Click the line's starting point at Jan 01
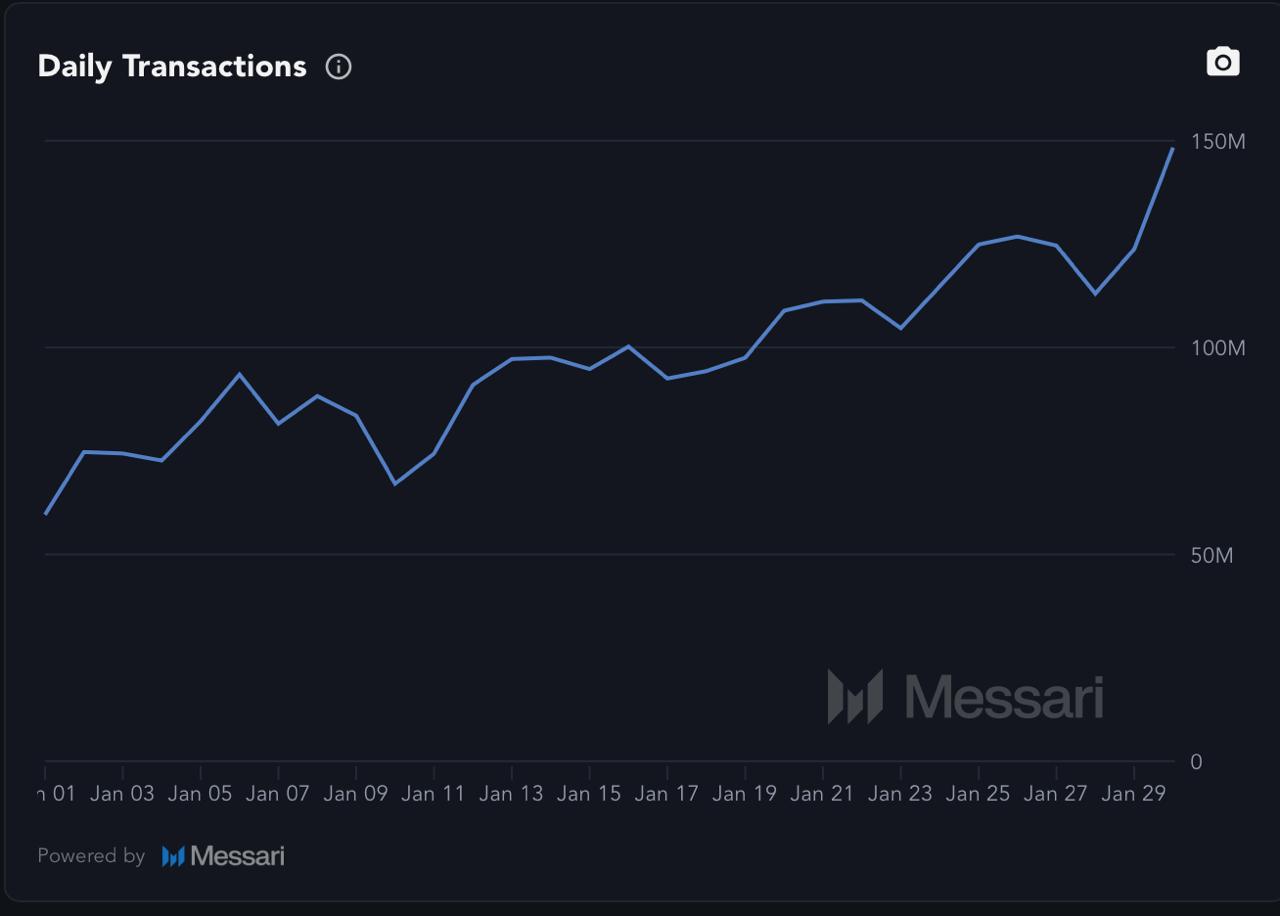Image resolution: width=1280 pixels, height=916 pixels. pyautogui.click(x=46, y=514)
